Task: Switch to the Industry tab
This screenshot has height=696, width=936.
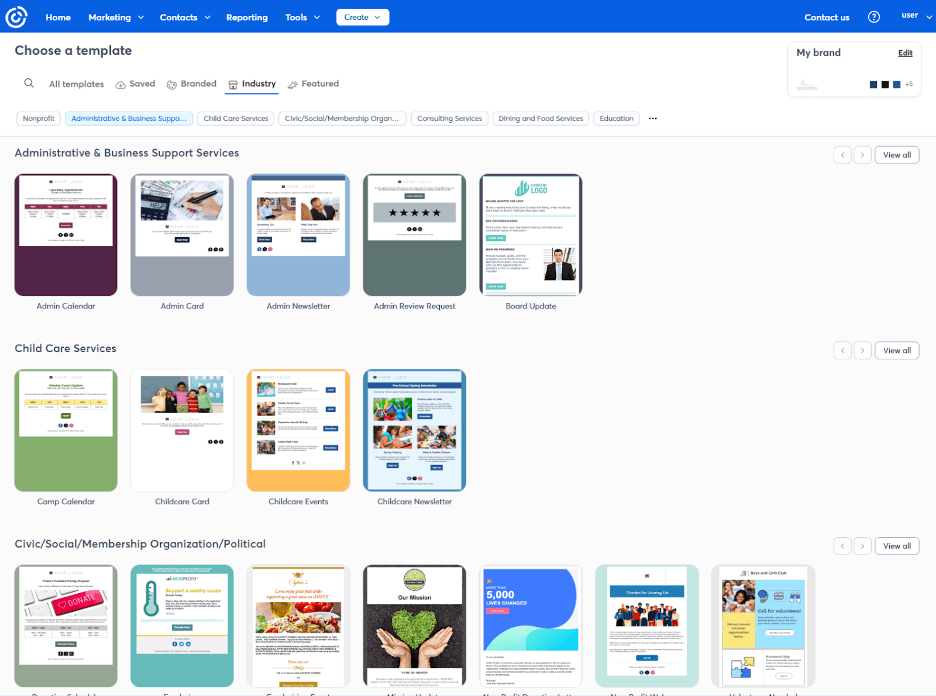Action: tap(252, 84)
